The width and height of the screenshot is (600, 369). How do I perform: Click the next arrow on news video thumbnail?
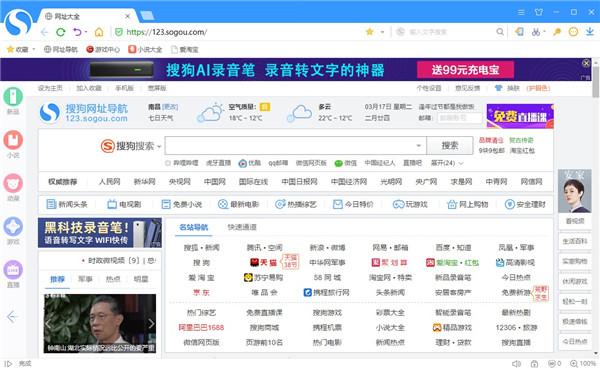(151, 323)
